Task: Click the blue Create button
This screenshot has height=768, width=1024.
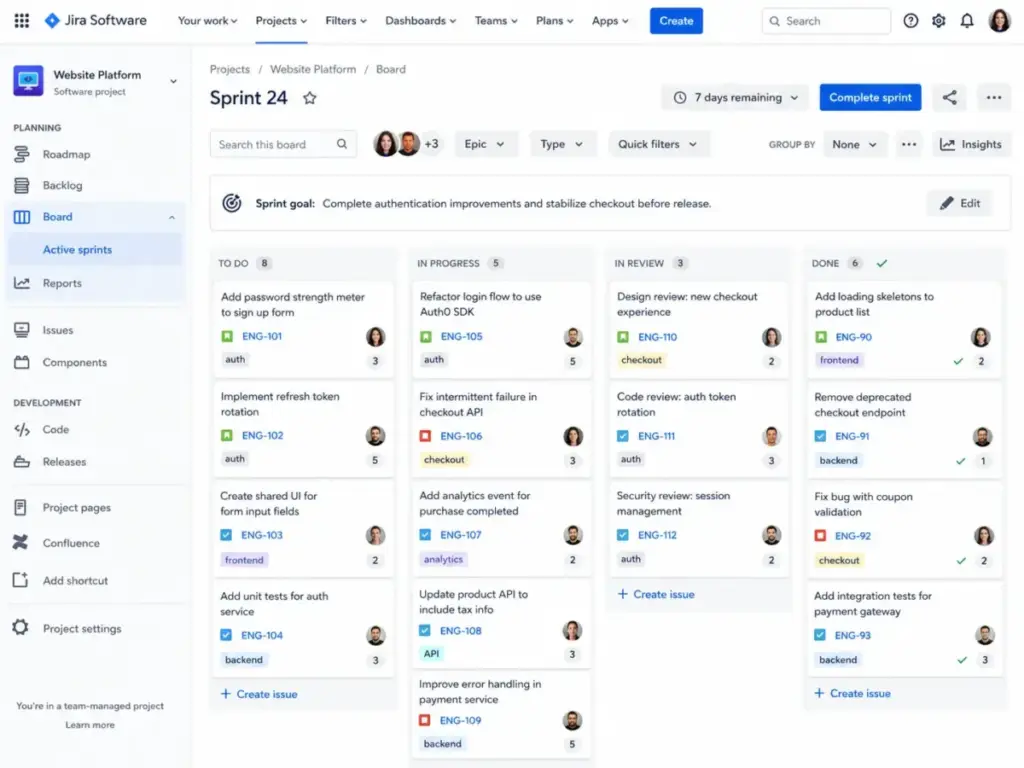Action: [x=676, y=21]
